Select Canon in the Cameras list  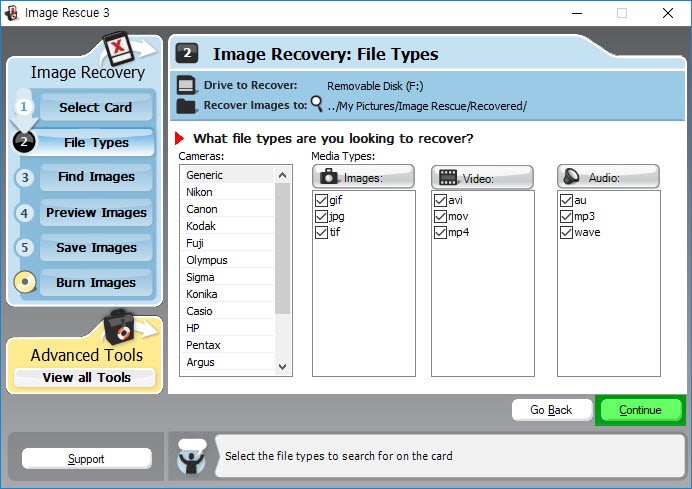click(228, 209)
